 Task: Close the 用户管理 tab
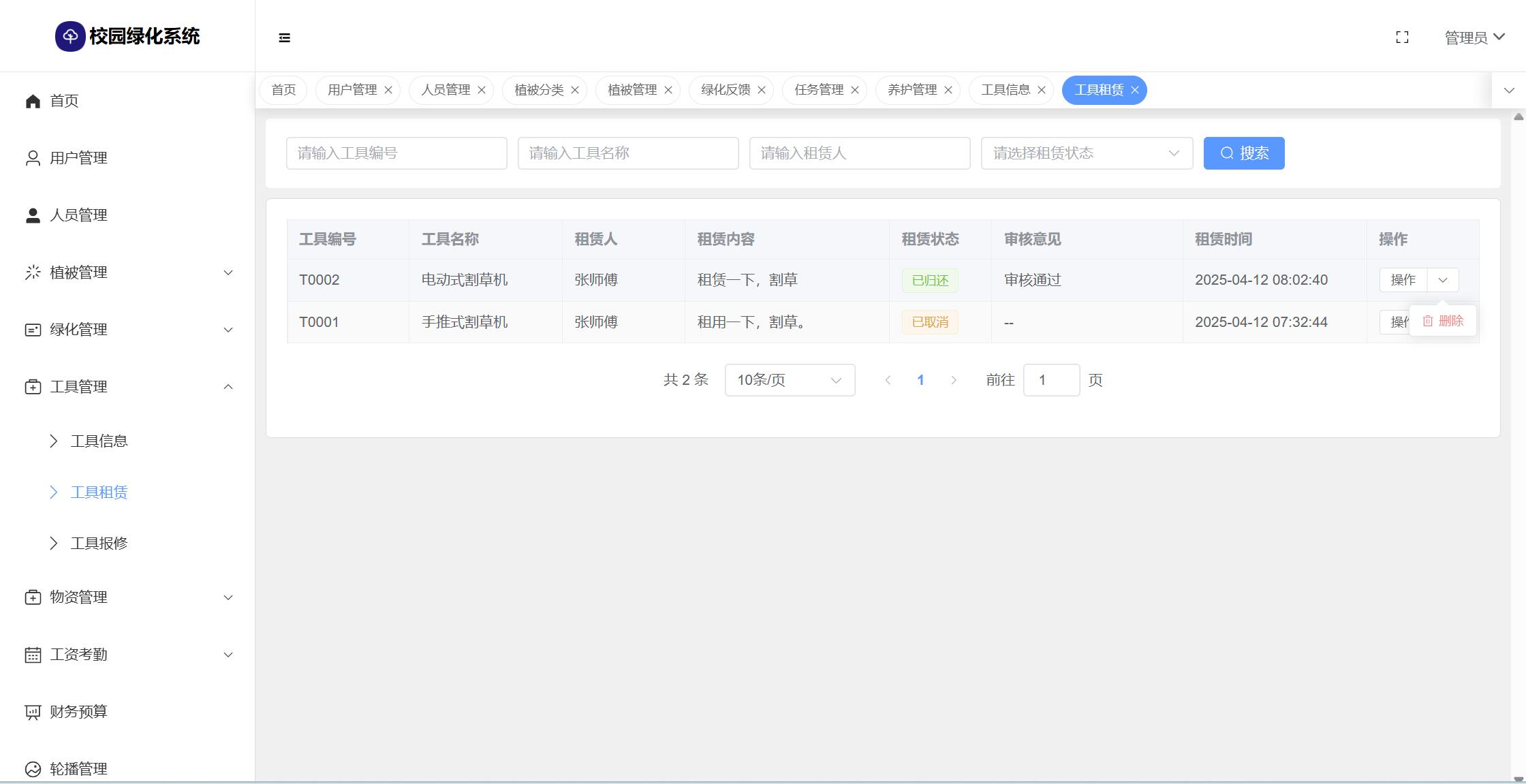388,90
